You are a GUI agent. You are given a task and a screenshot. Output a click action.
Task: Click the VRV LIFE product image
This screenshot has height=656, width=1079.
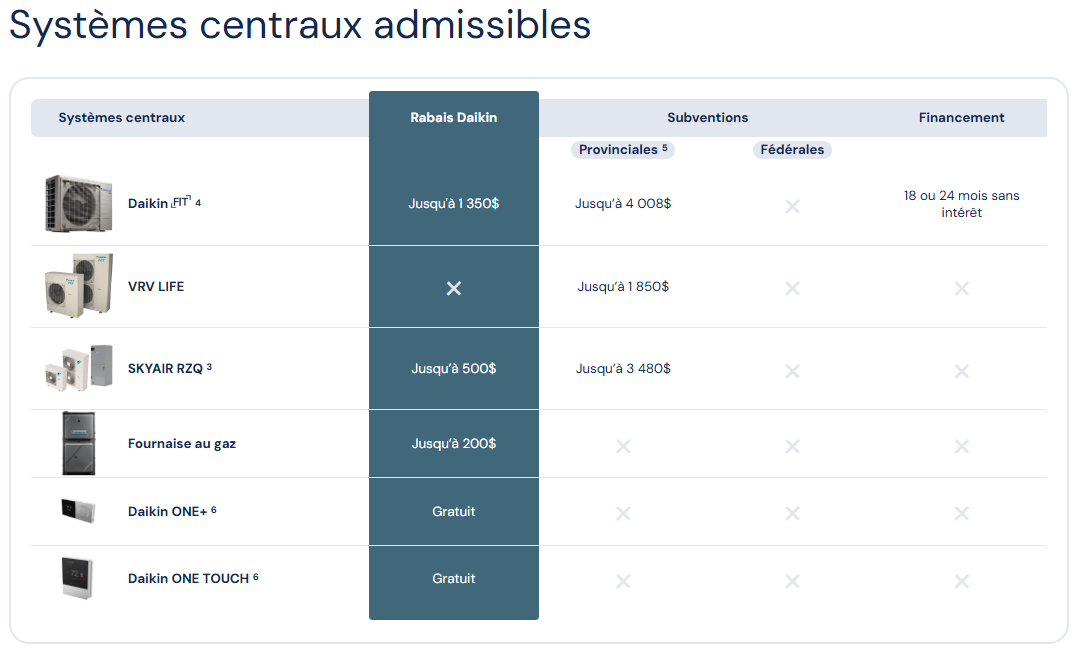click(x=78, y=286)
